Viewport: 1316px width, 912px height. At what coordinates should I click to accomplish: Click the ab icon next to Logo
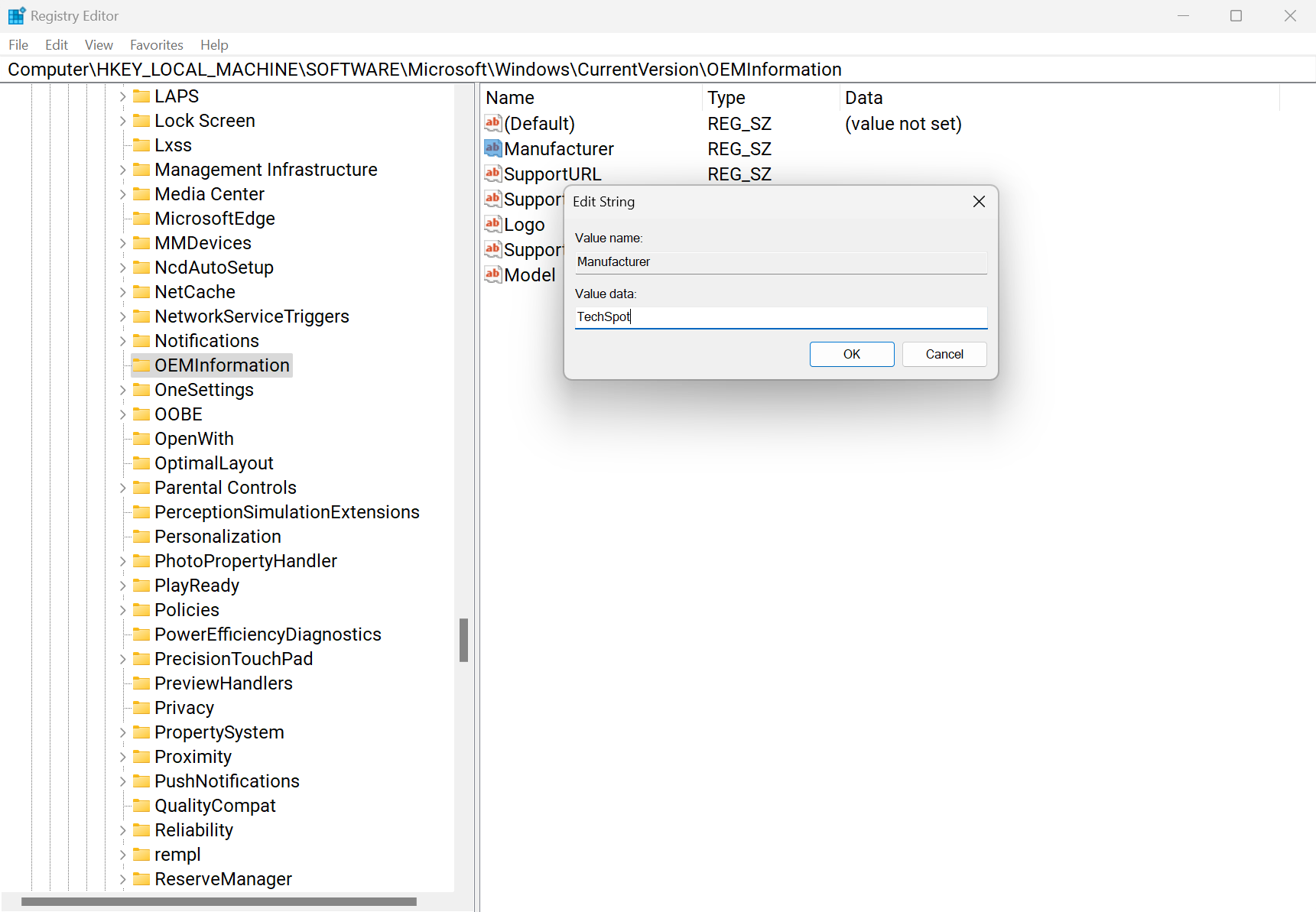click(x=492, y=224)
